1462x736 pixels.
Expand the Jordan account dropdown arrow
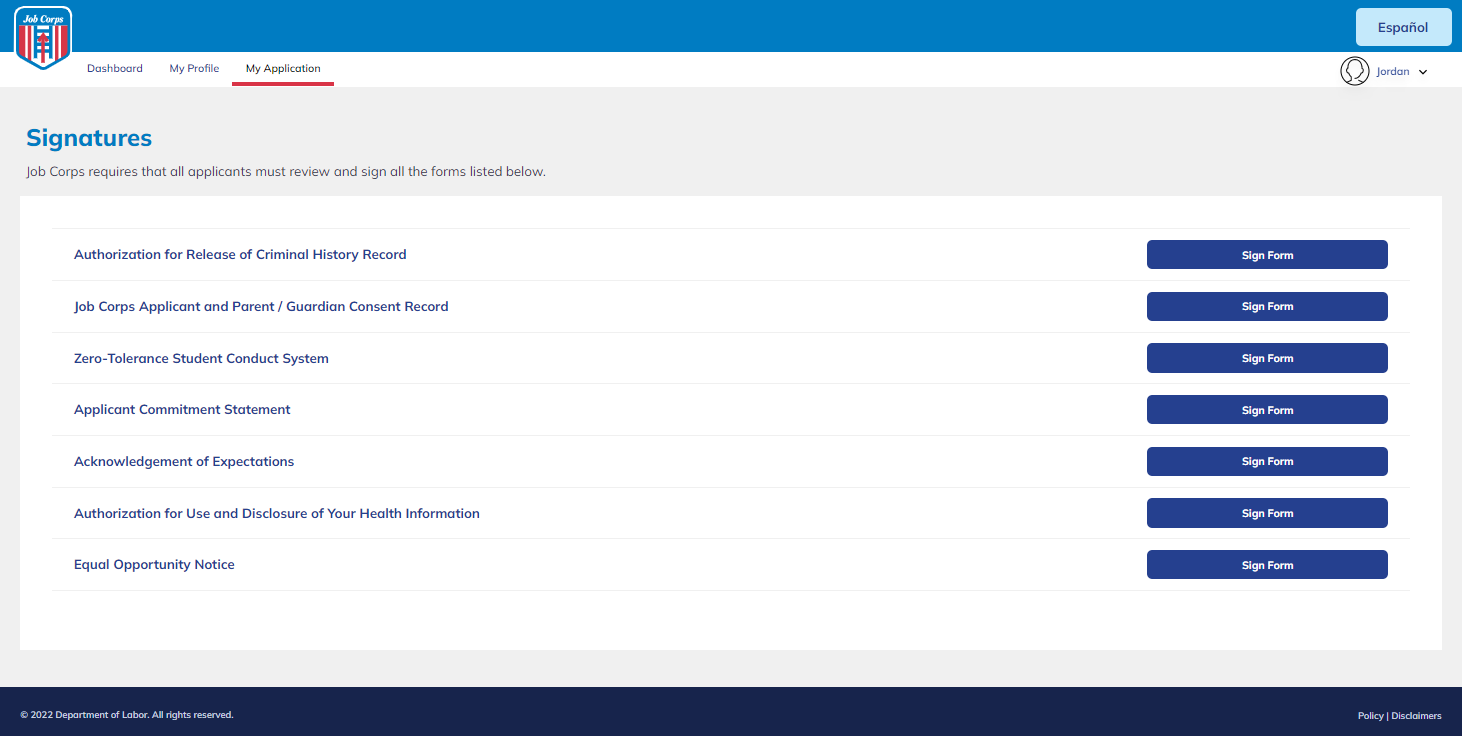[x=1423, y=72]
